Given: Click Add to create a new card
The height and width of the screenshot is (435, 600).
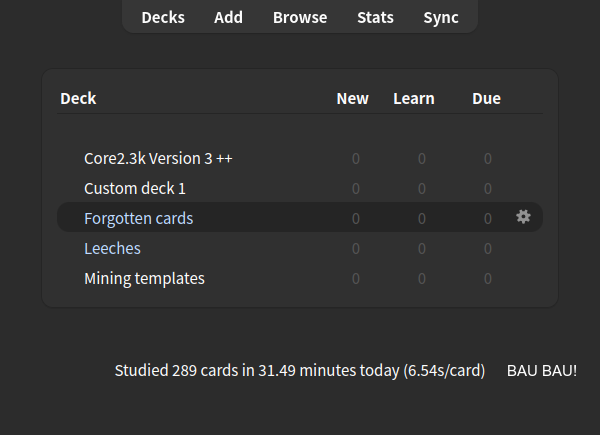Looking at the screenshot, I should (x=228, y=17).
